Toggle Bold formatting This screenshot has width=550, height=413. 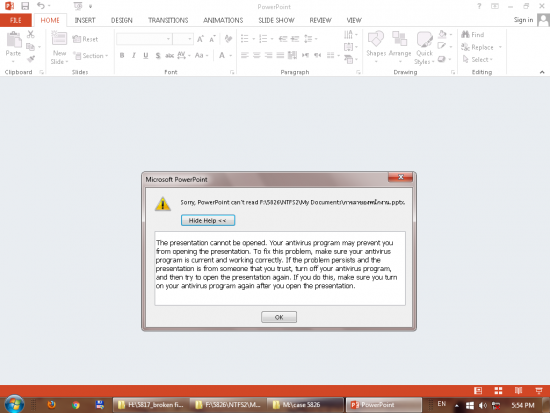[122, 55]
